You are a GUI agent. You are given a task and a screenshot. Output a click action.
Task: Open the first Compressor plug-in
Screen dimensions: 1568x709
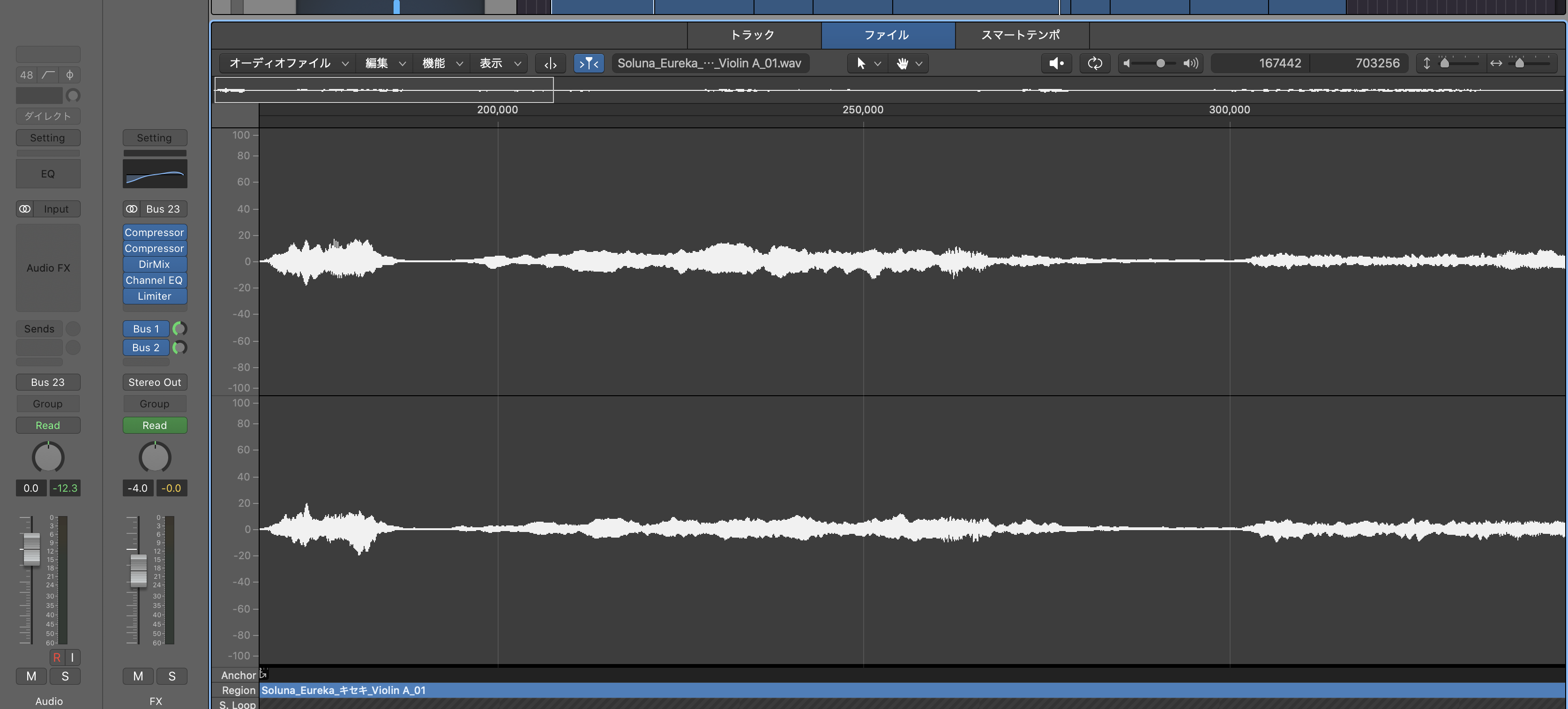(x=155, y=232)
